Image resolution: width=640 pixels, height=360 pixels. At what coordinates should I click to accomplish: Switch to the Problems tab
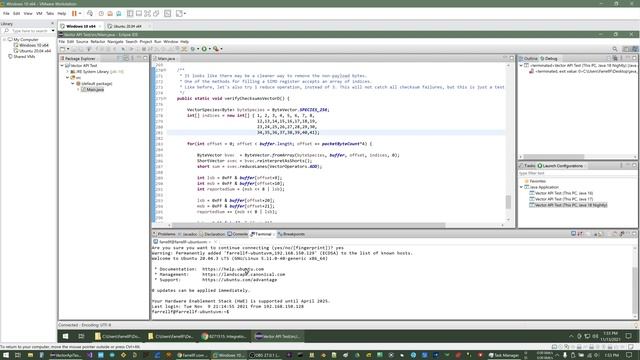pos(164,234)
